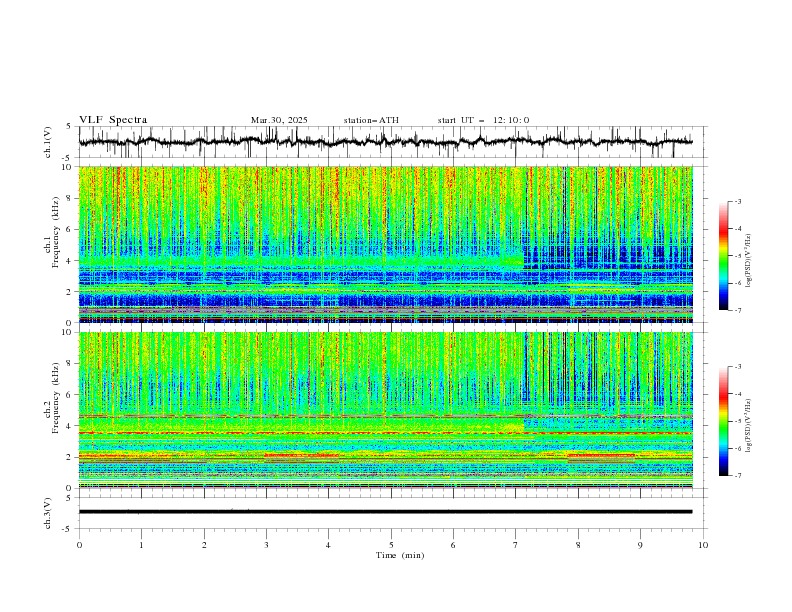Click the lower PSD color bar
The height and width of the screenshot is (612, 792).
tap(724, 421)
